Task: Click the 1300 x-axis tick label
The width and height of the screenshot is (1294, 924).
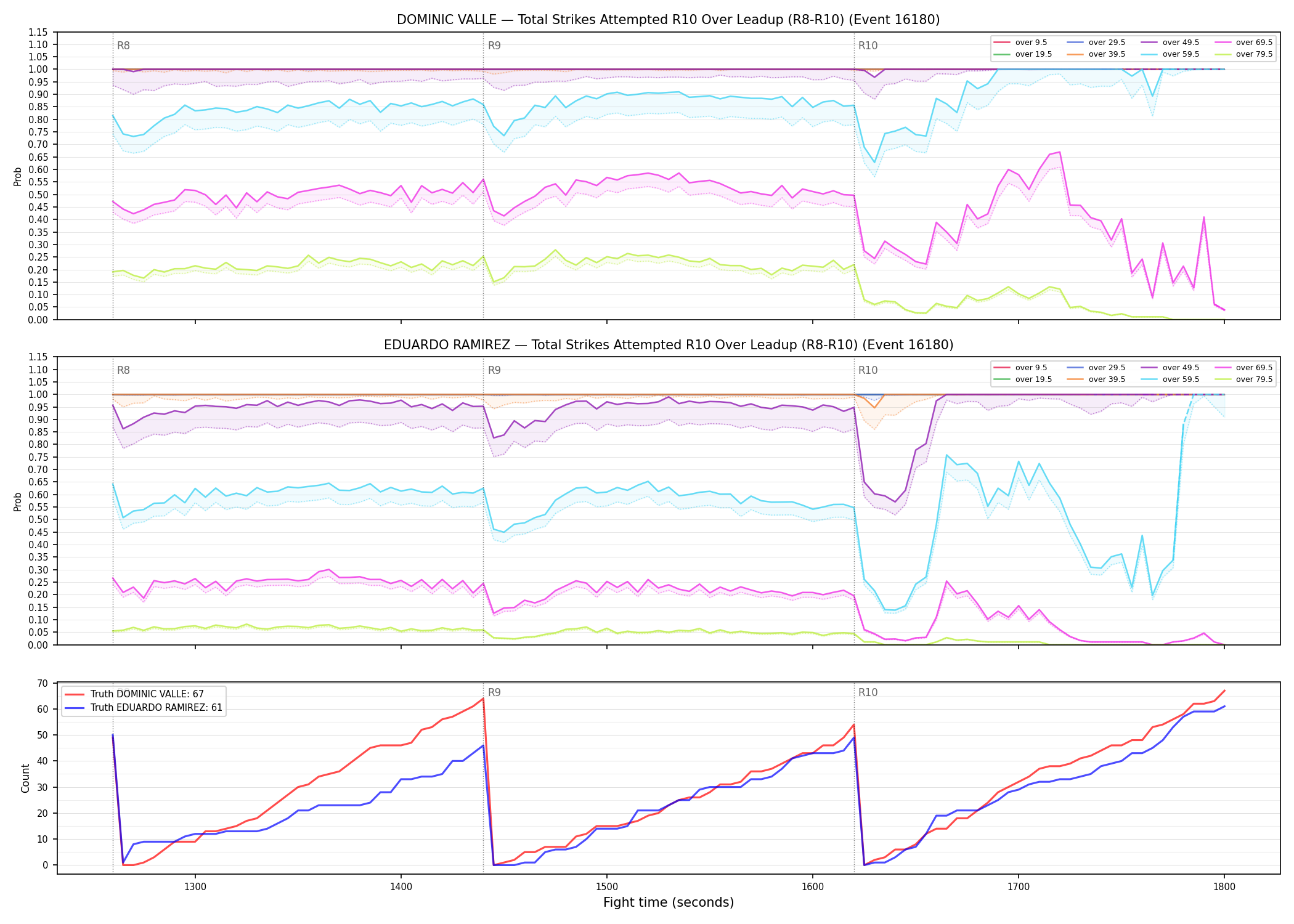Action: (195, 886)
